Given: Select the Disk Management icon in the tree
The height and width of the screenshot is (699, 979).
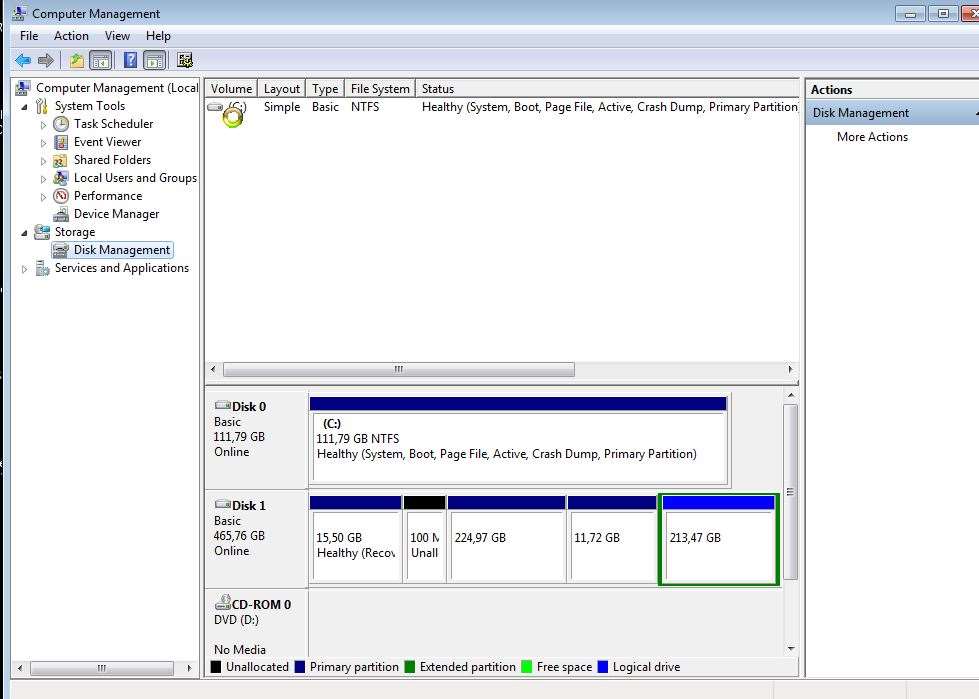Looking at the screenshot, I should (61, 250).
